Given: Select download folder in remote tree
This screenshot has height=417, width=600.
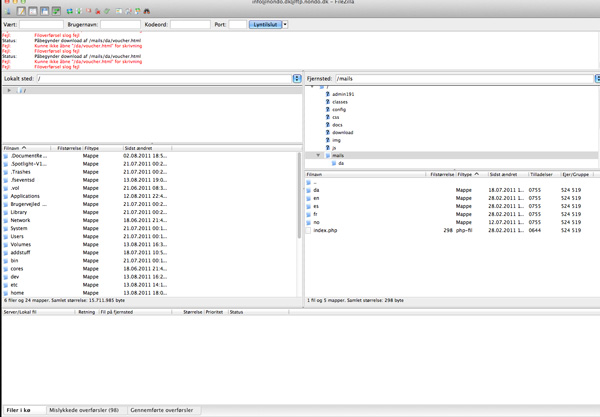Looking at the screenshot, I should (342, 132).
